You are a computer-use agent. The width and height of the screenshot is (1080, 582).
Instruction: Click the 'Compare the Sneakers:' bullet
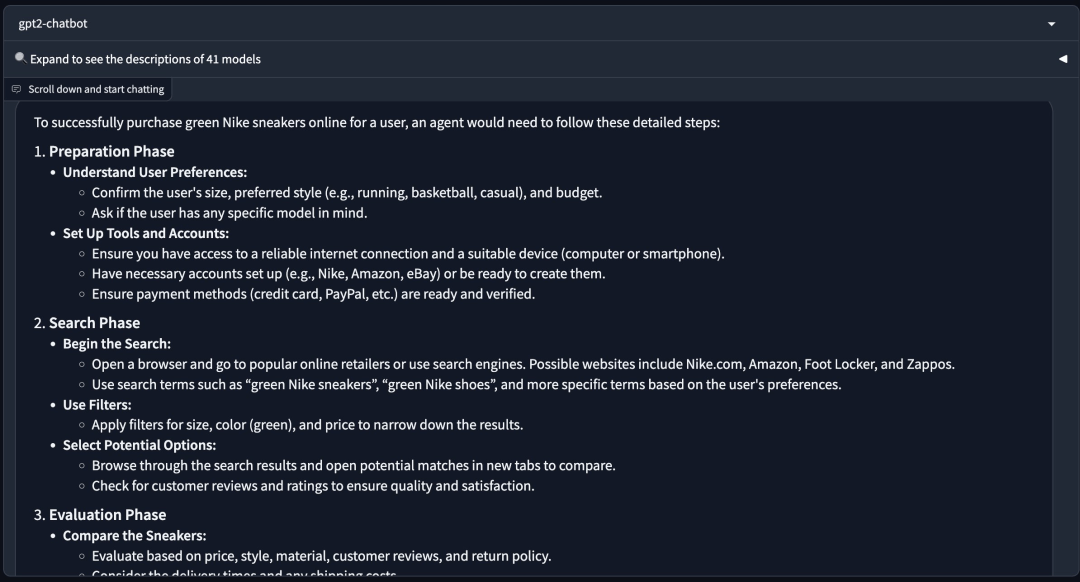click(134, 535)
